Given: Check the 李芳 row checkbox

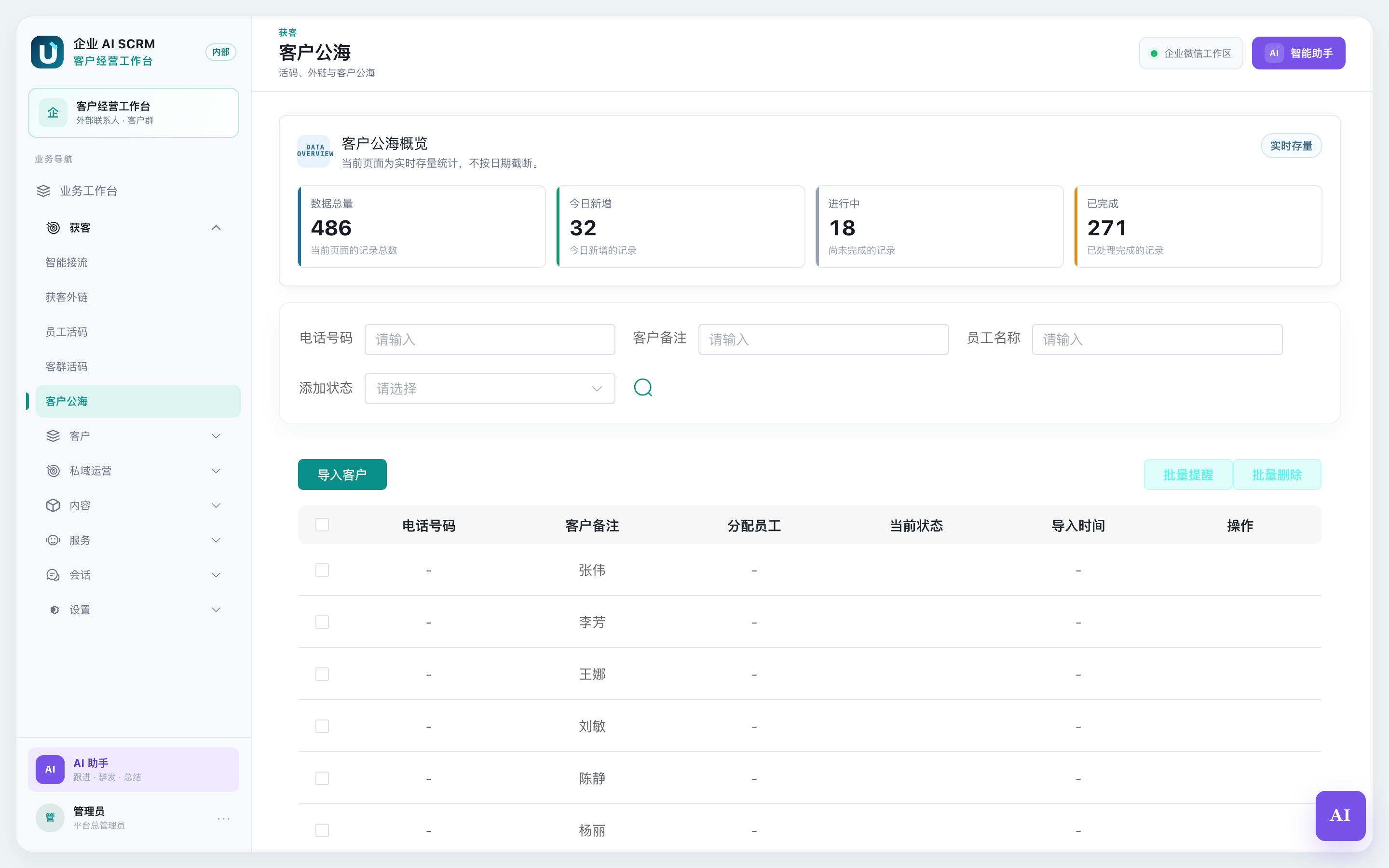Looking at the screenshot, I should coord(322,622).
